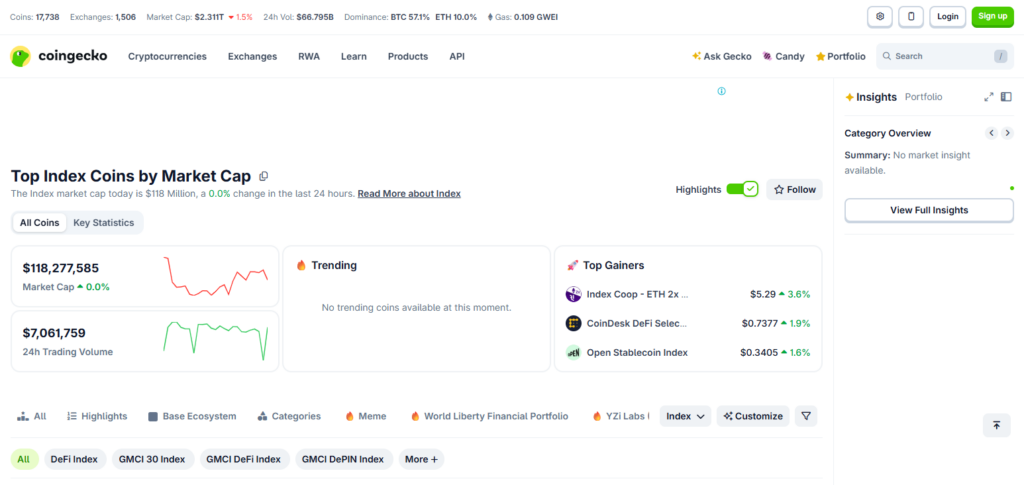The width and height of the screenshot is (1024, 485).
Task: Click the ad info icon
Action: click(x=722, y=91)
